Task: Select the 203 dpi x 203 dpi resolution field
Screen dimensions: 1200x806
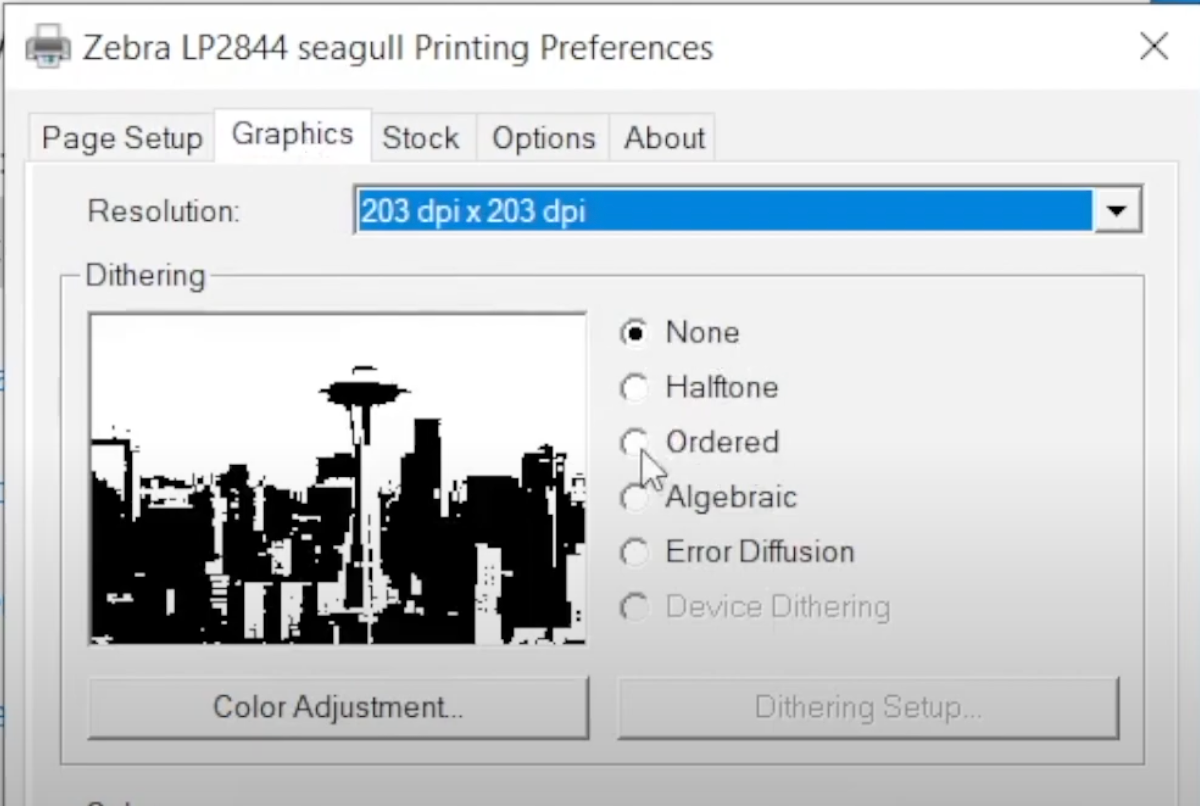Action: click(x=720, y=210)
